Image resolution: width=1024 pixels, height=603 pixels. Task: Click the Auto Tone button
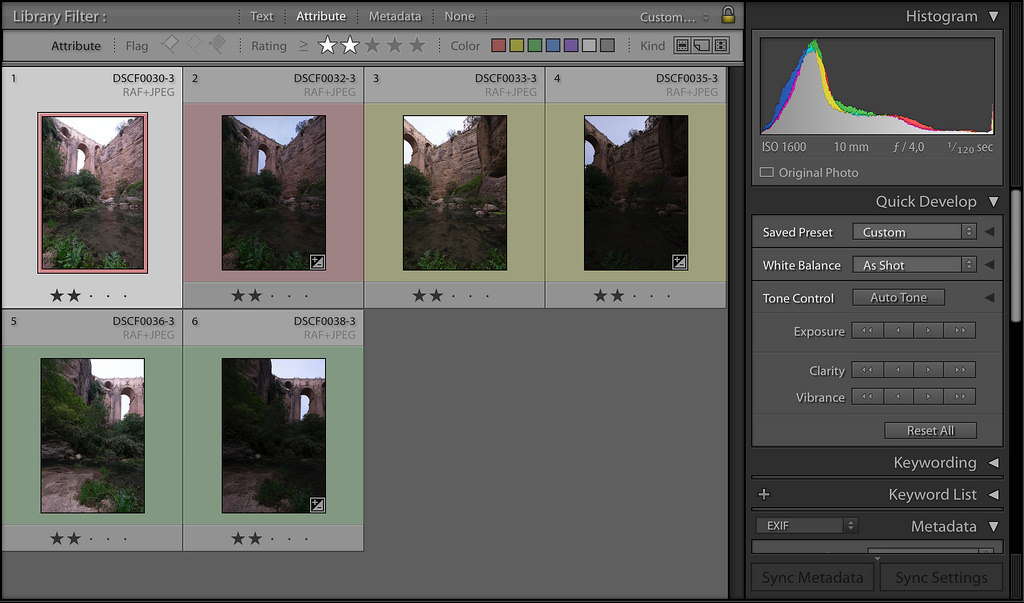[898, 297]
